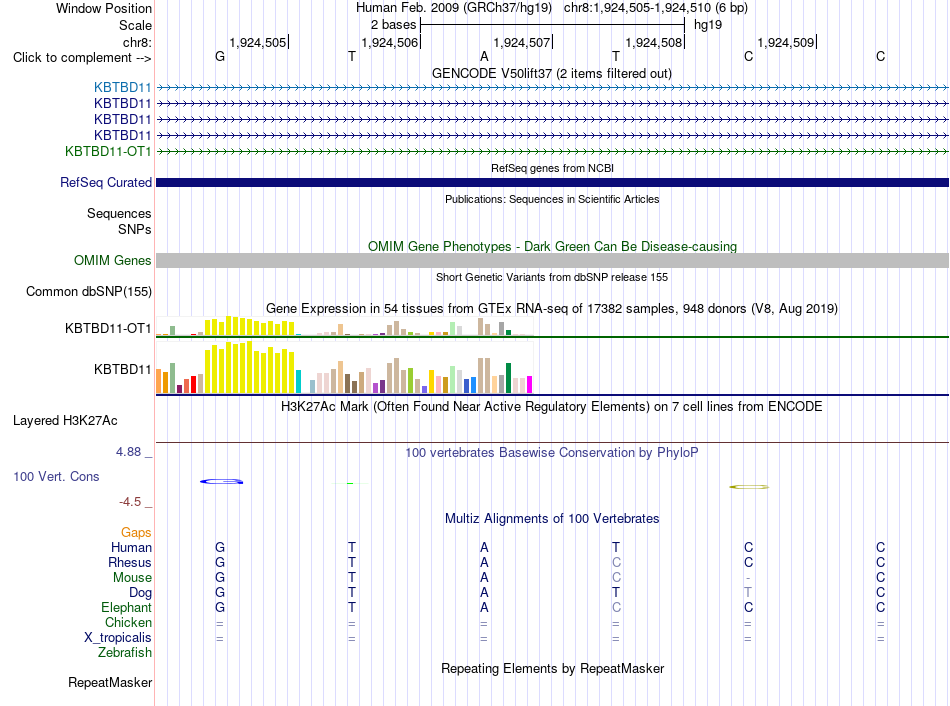
Task: Click the 'OMIM Genes' track label
Action: (x=112, y=261)
